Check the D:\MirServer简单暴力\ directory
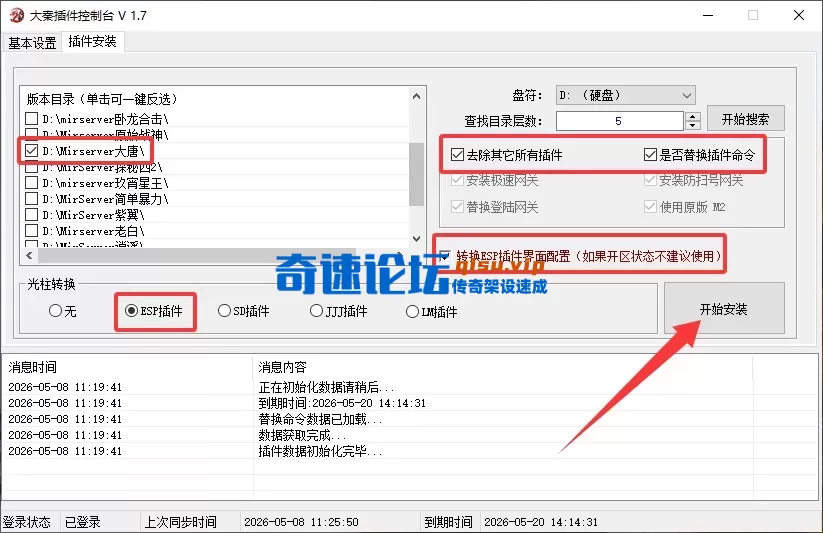Viewport: 823px width, 533px height. (31, 198)
